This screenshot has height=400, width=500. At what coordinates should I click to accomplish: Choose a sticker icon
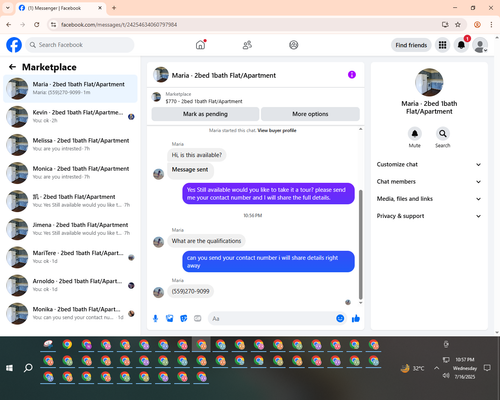click(184, 318)
